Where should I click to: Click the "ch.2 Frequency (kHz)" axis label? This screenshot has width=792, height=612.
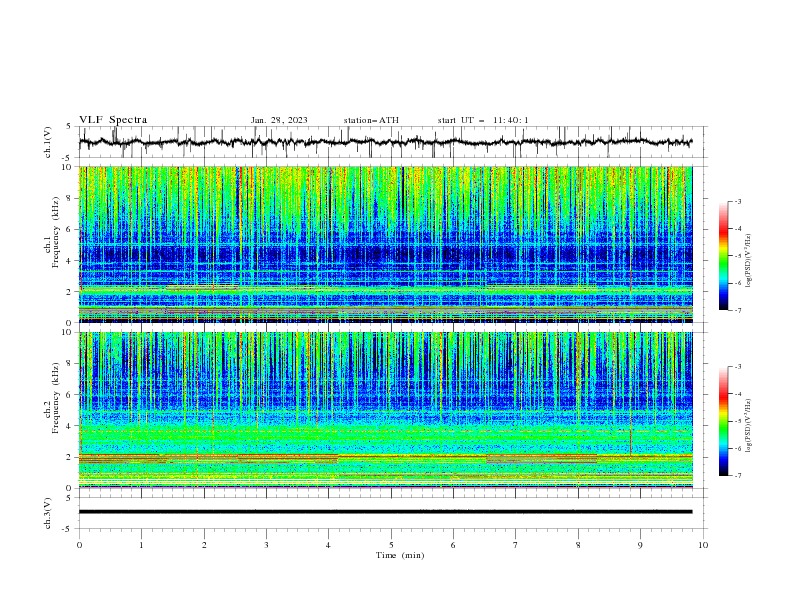point(54,397)
